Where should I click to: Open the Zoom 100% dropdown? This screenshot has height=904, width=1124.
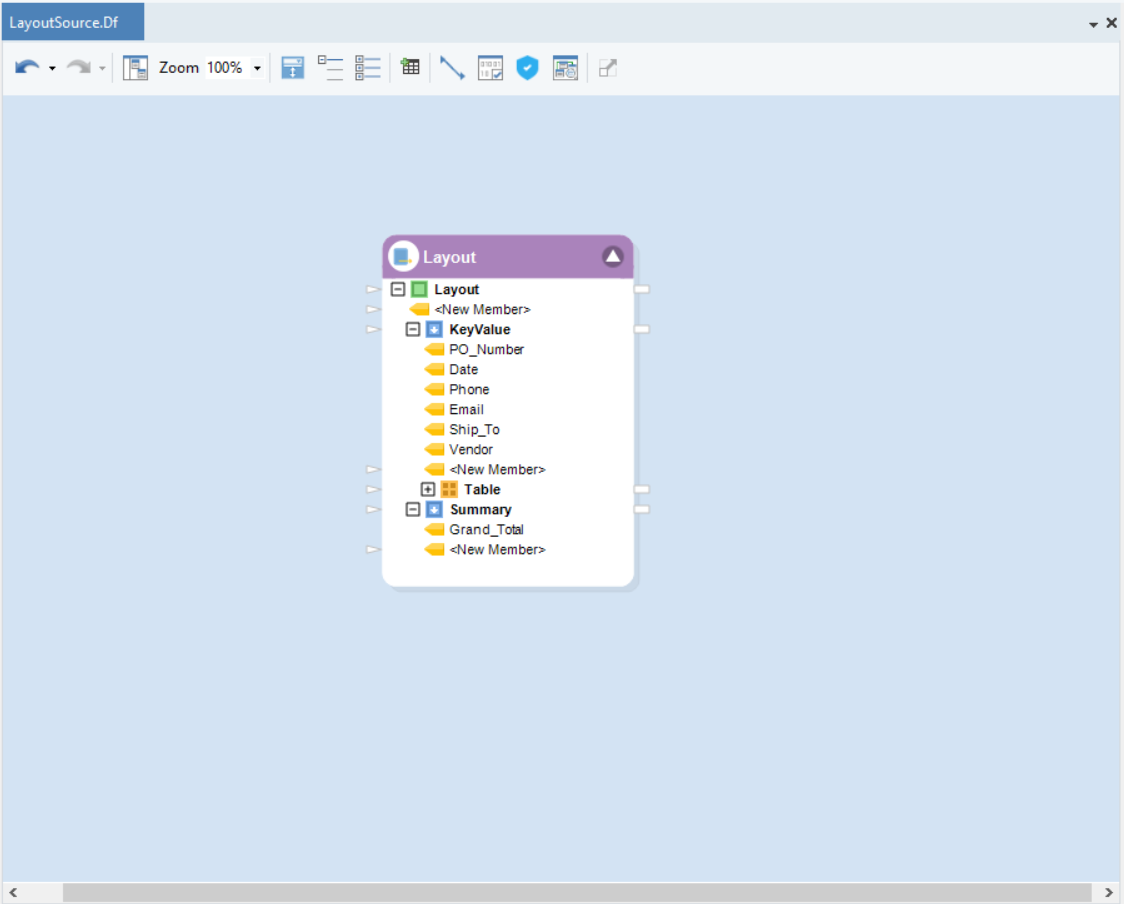tap(257, 68)
